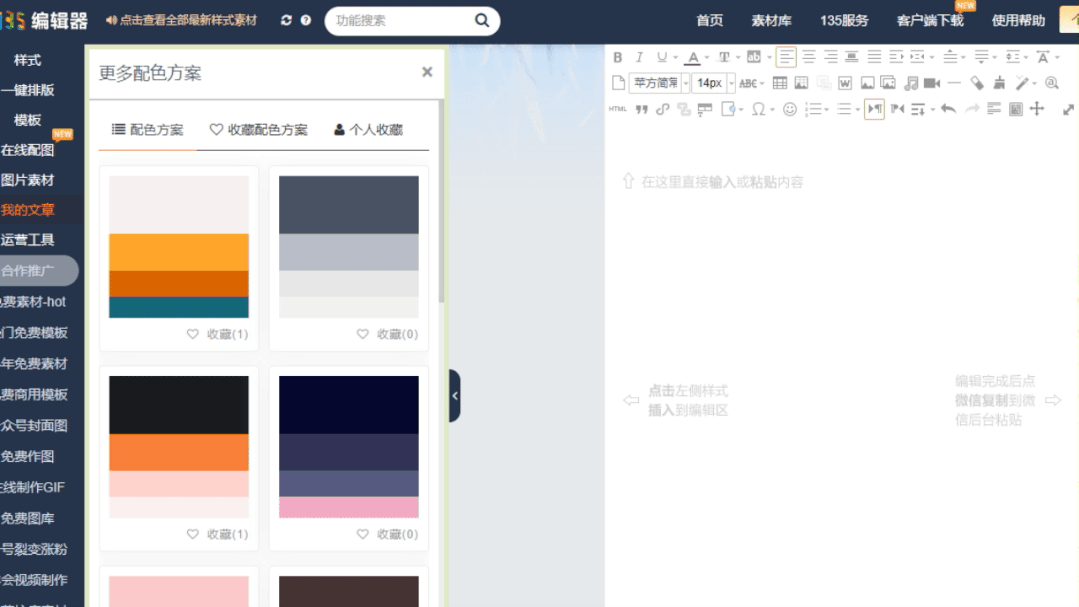This screenshot has width=1079, height=607.
Task: Open 素材库 in top navigation
Action: tap(771, 21)
